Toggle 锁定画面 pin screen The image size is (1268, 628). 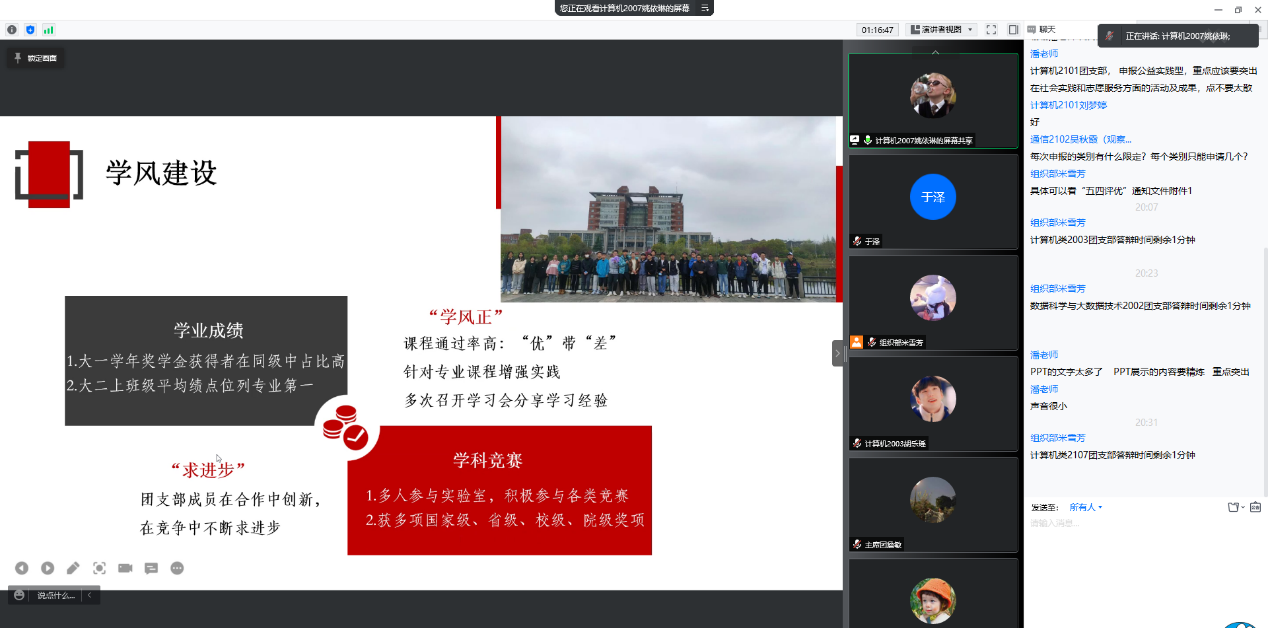(35, 58)
